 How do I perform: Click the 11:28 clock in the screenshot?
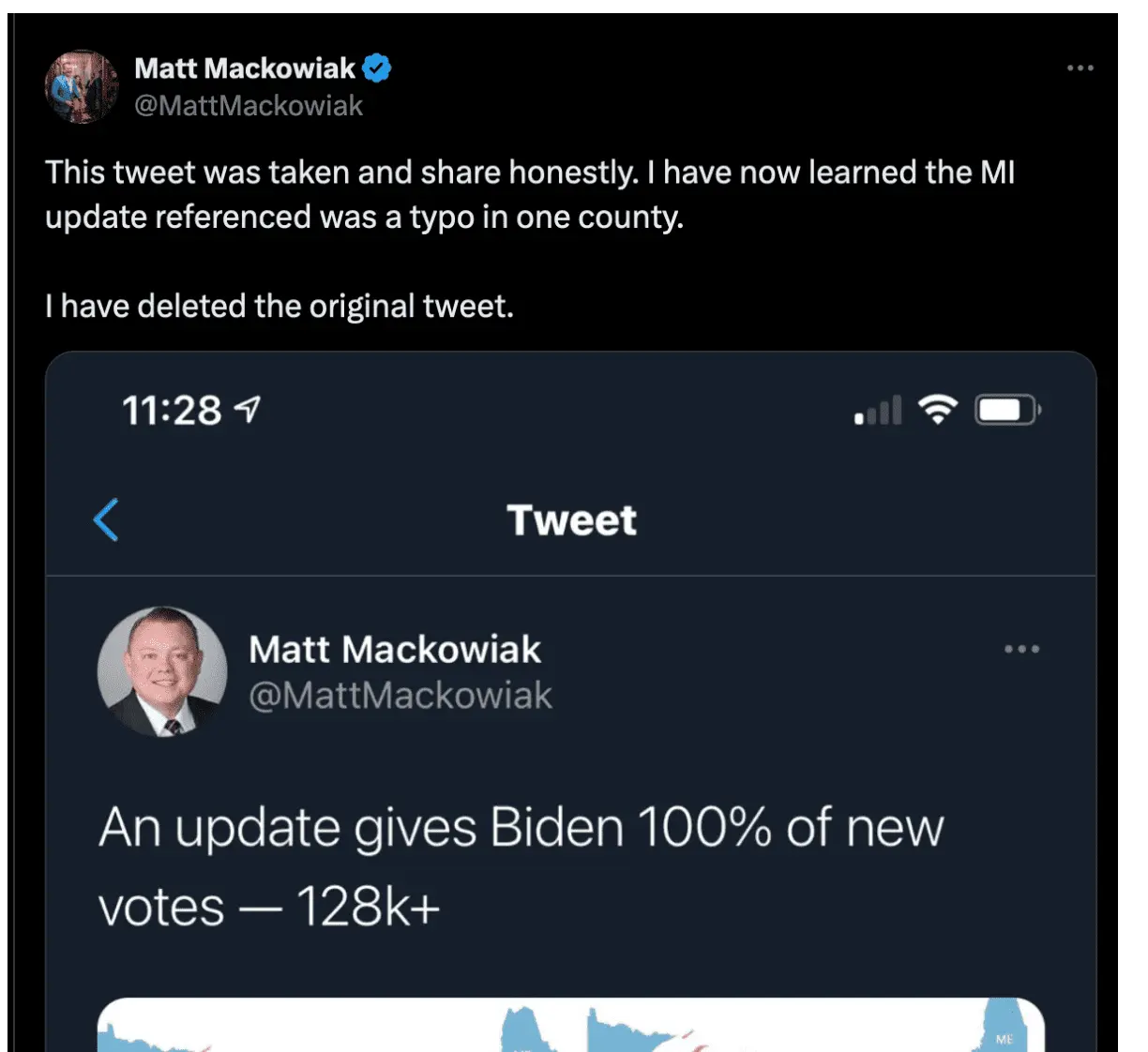[172, 411]
